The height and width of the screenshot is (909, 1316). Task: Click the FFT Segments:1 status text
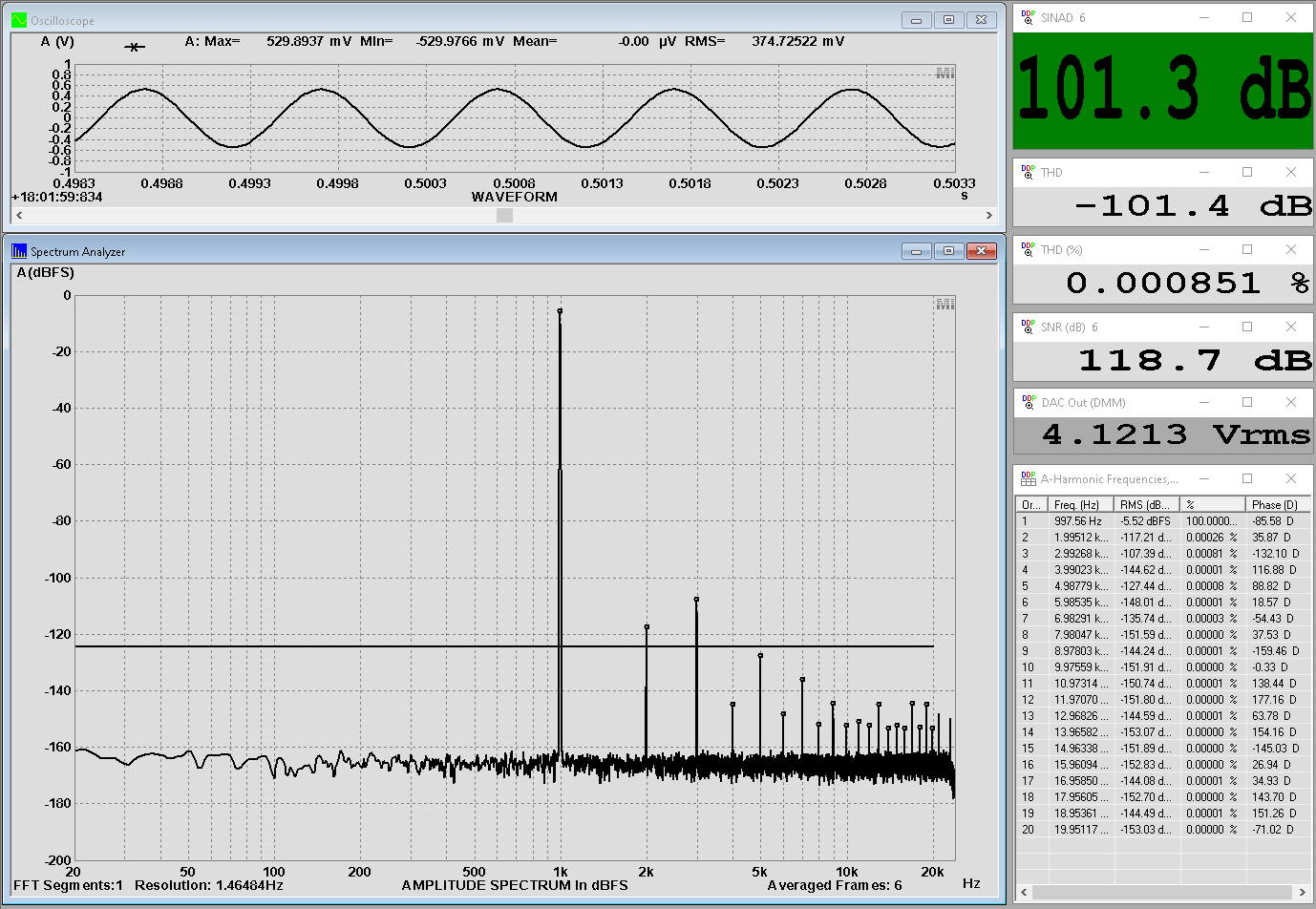pyautogui.click(x=68, y=885)
